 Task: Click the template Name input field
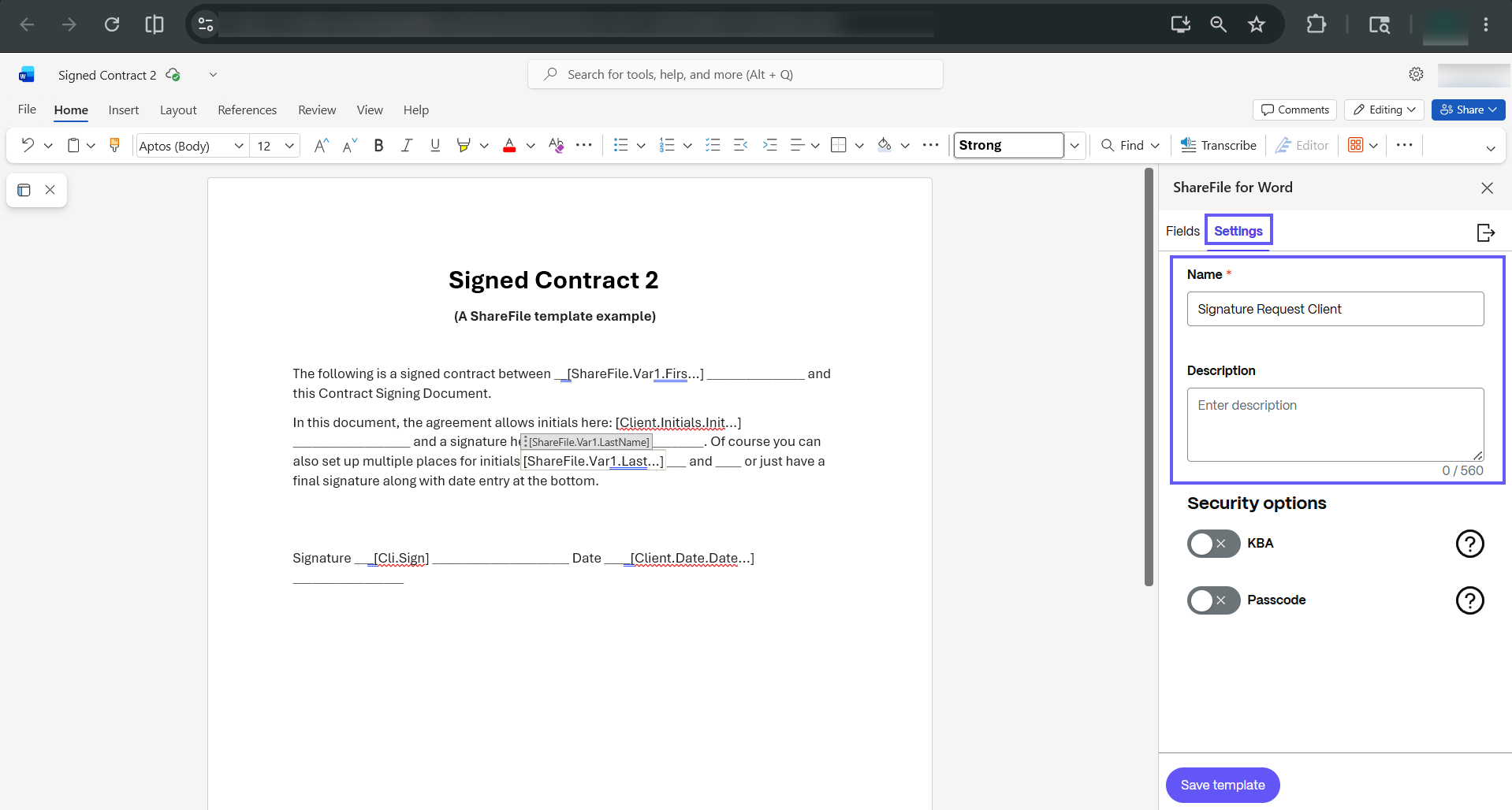1335,309
